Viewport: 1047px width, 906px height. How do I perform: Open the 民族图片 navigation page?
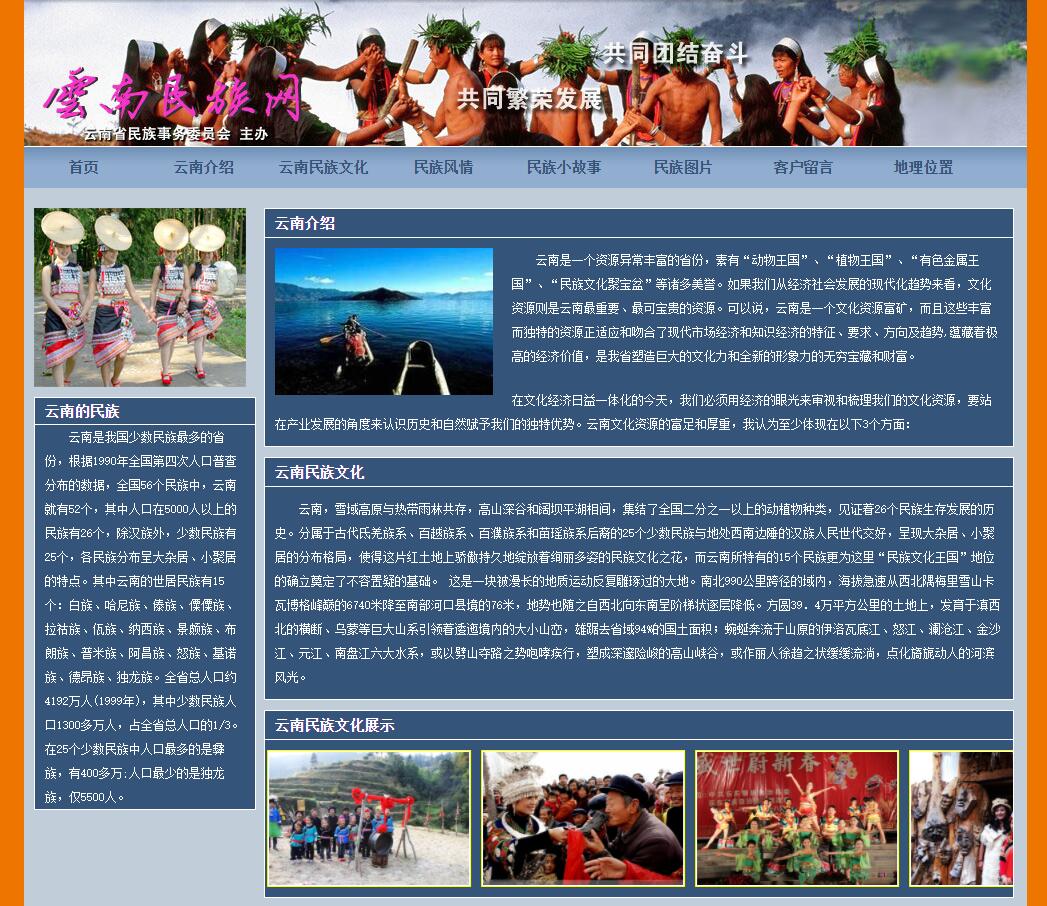coord(683,168)
